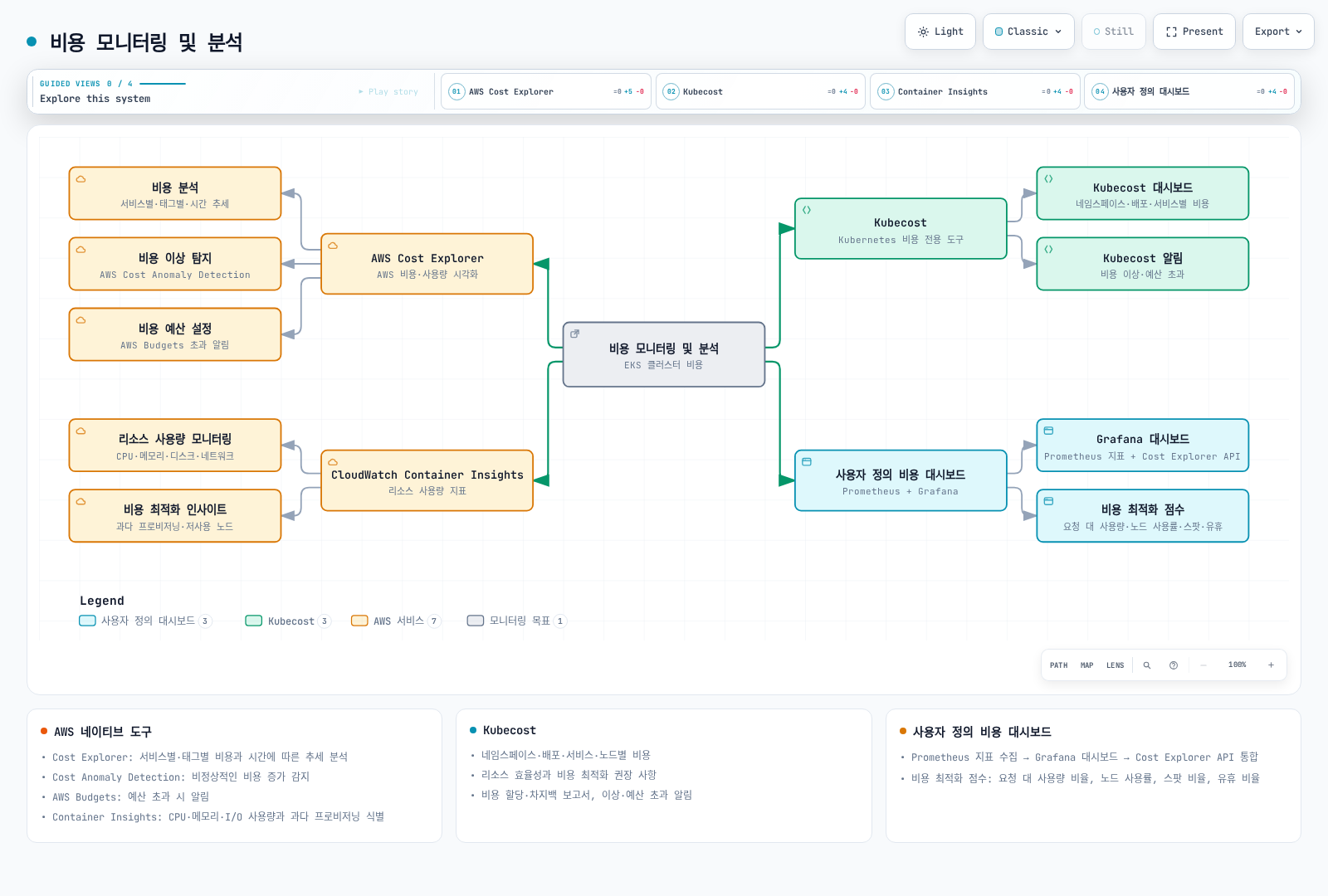Select central 비용 모니터링 및 분석 node
1328x896 pixels.
664,355
